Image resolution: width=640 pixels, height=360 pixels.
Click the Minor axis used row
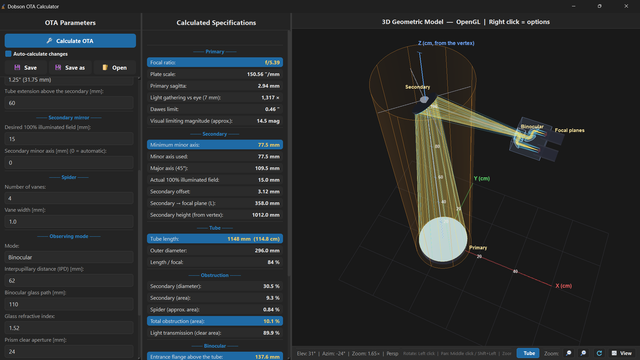215,157
